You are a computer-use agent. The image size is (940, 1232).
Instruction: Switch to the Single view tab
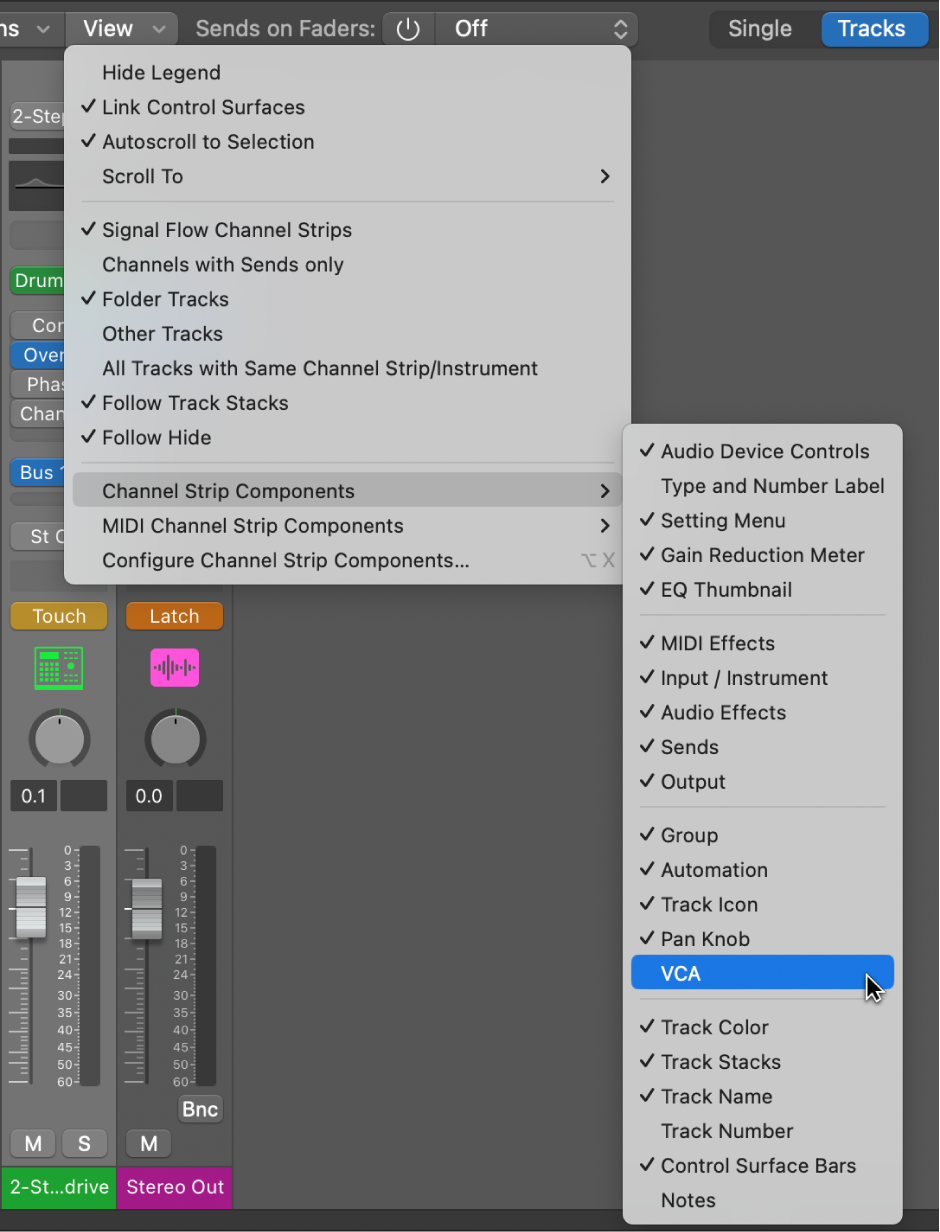coord(762,28)
